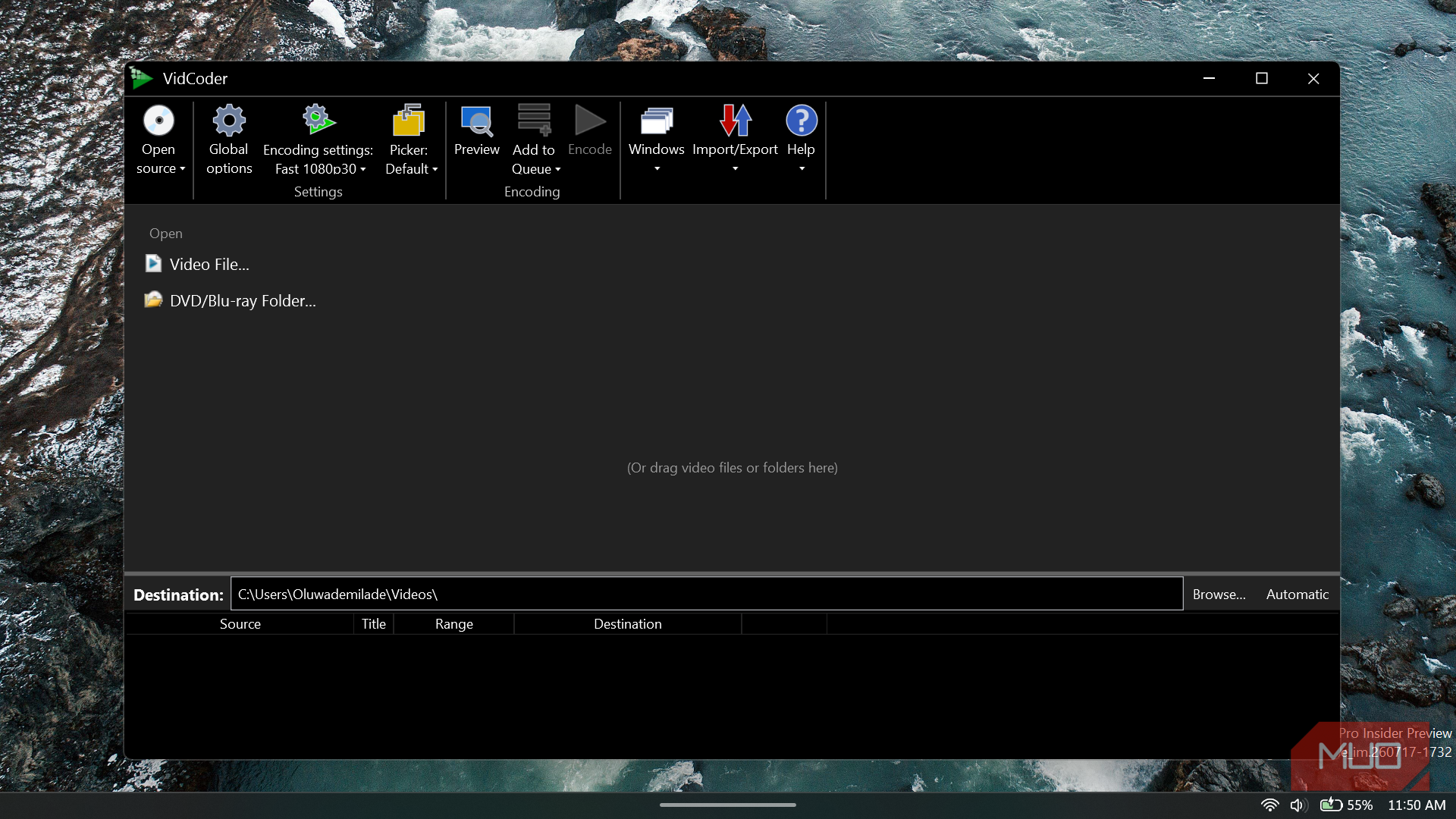This screenshot has width=1456, height=819.
Task: Click the 11:50 AM clock in taskbar
Action: click(x=1417, y=805)
